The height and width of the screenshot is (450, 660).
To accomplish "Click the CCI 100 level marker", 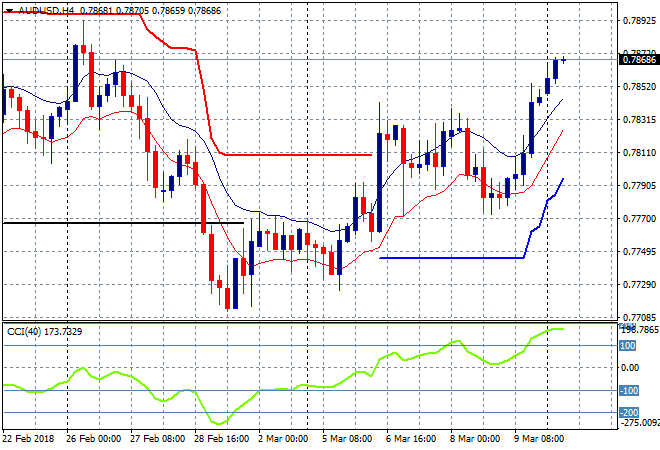I will tap(628, 346).
